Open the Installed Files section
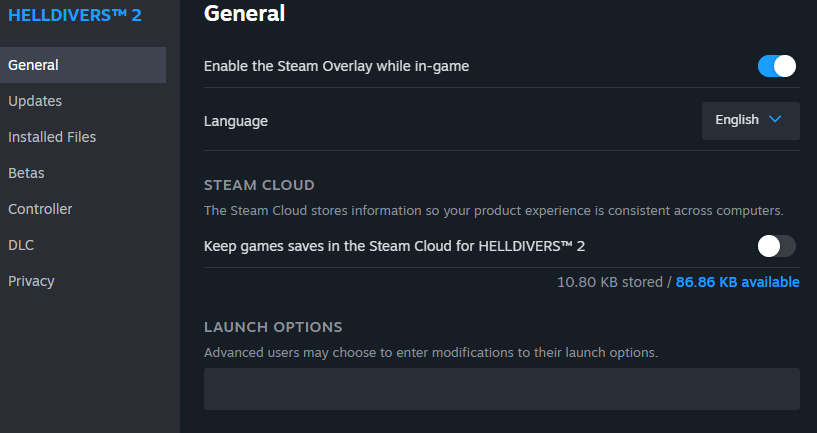 [x=52, y=137]
